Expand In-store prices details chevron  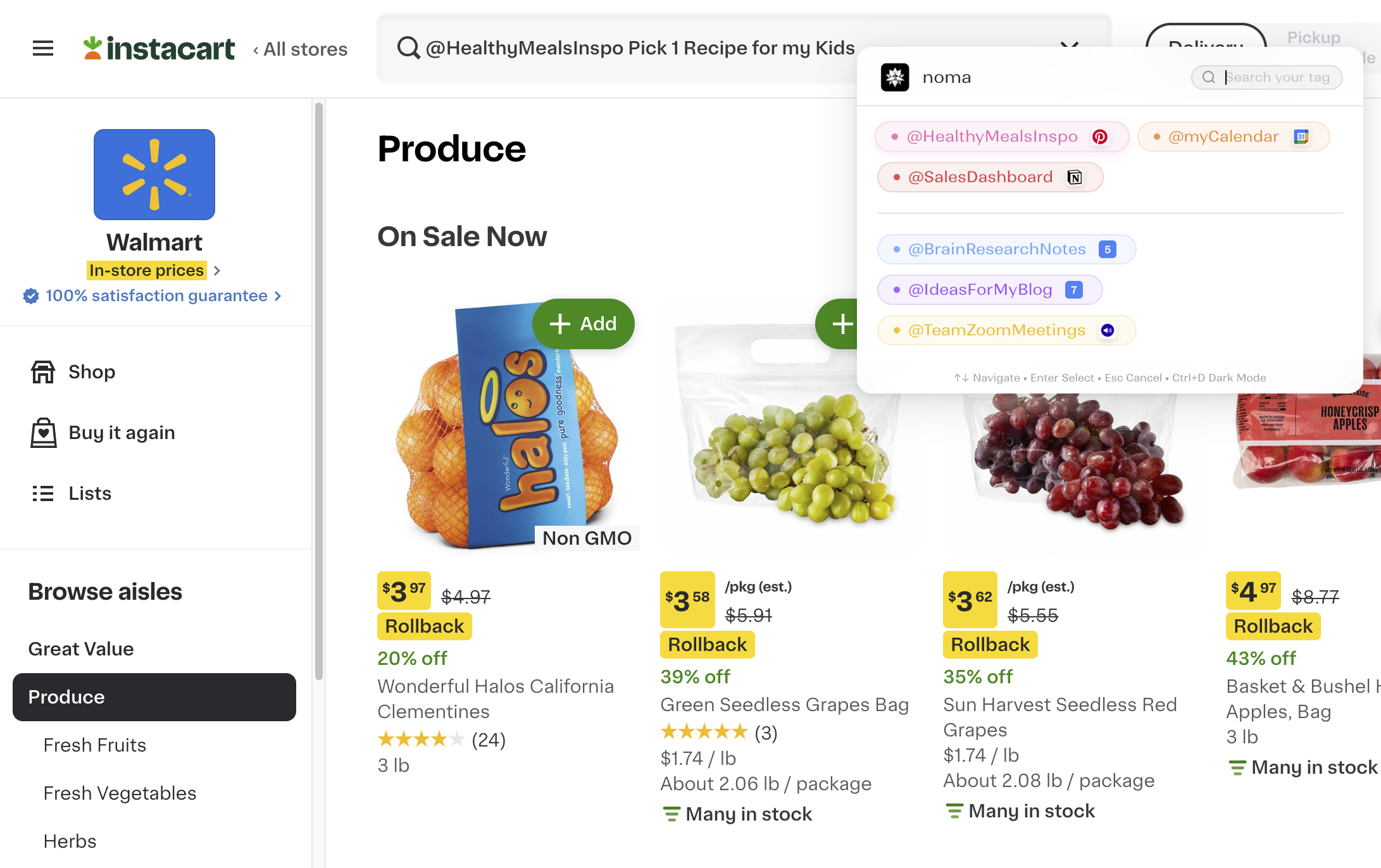(217, 271)
